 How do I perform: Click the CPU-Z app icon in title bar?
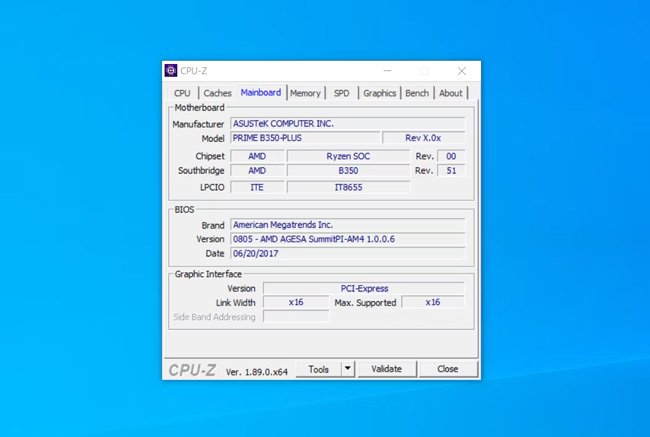coord(171,70)
